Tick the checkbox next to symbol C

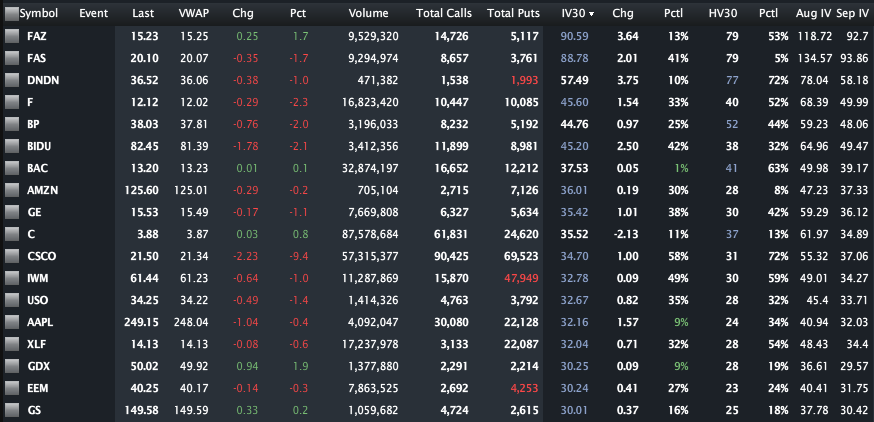[11, 234]
